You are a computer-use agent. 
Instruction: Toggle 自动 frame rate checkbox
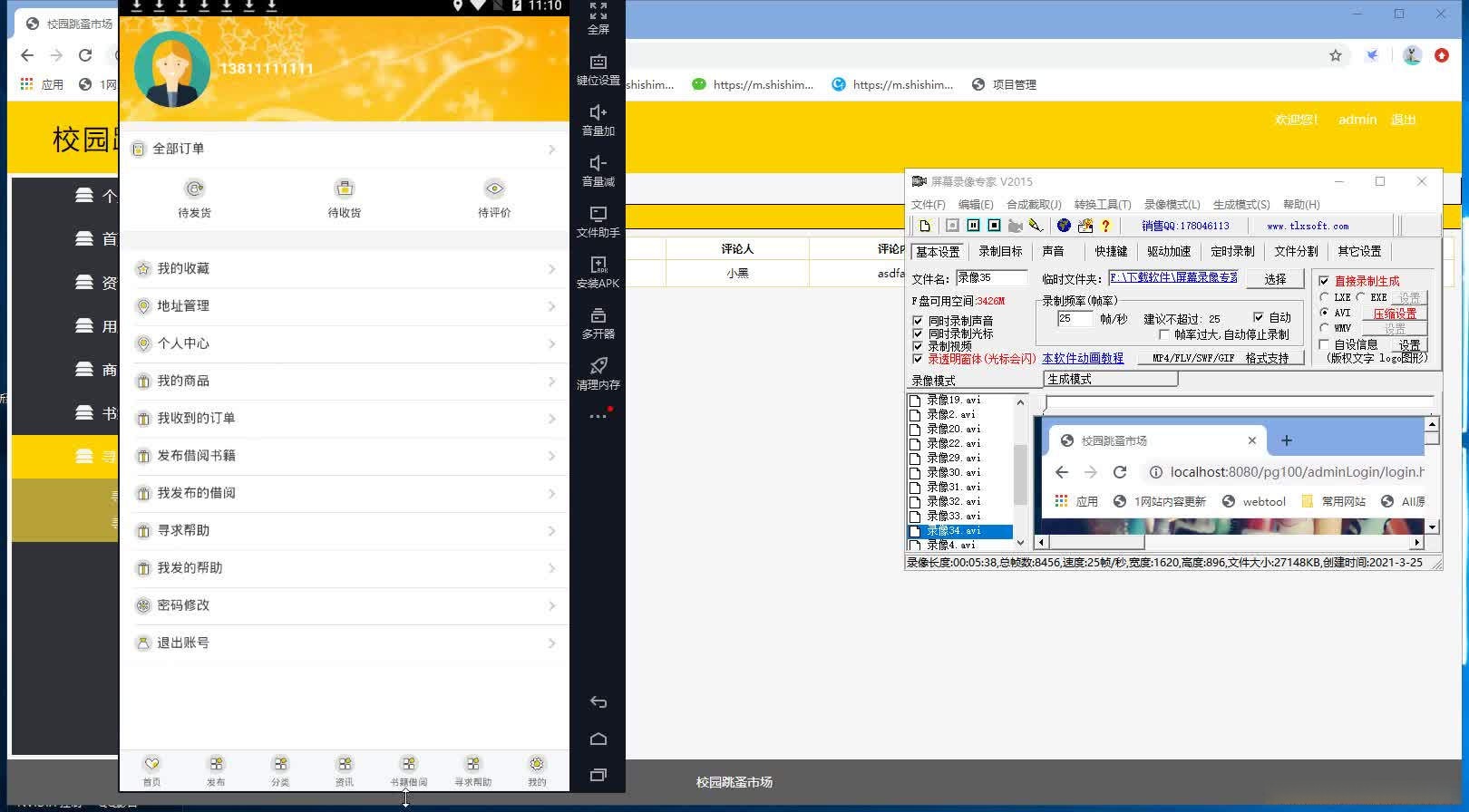click(1259, 317)
